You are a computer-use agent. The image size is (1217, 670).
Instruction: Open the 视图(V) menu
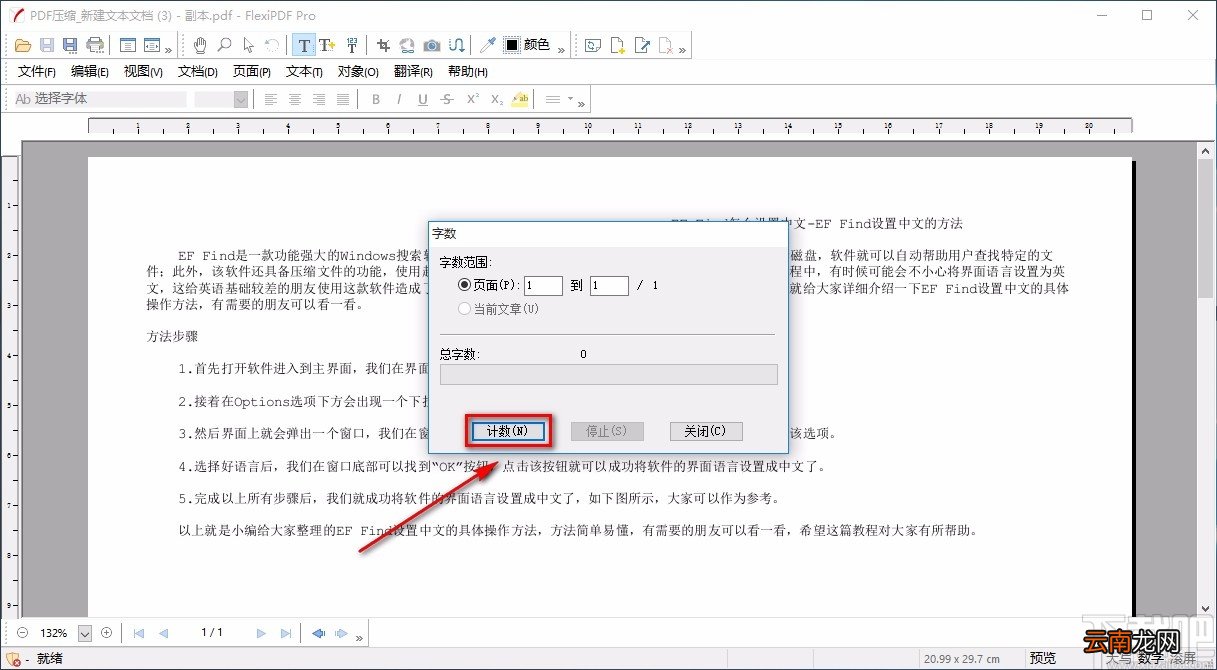[x=143, y=72]
